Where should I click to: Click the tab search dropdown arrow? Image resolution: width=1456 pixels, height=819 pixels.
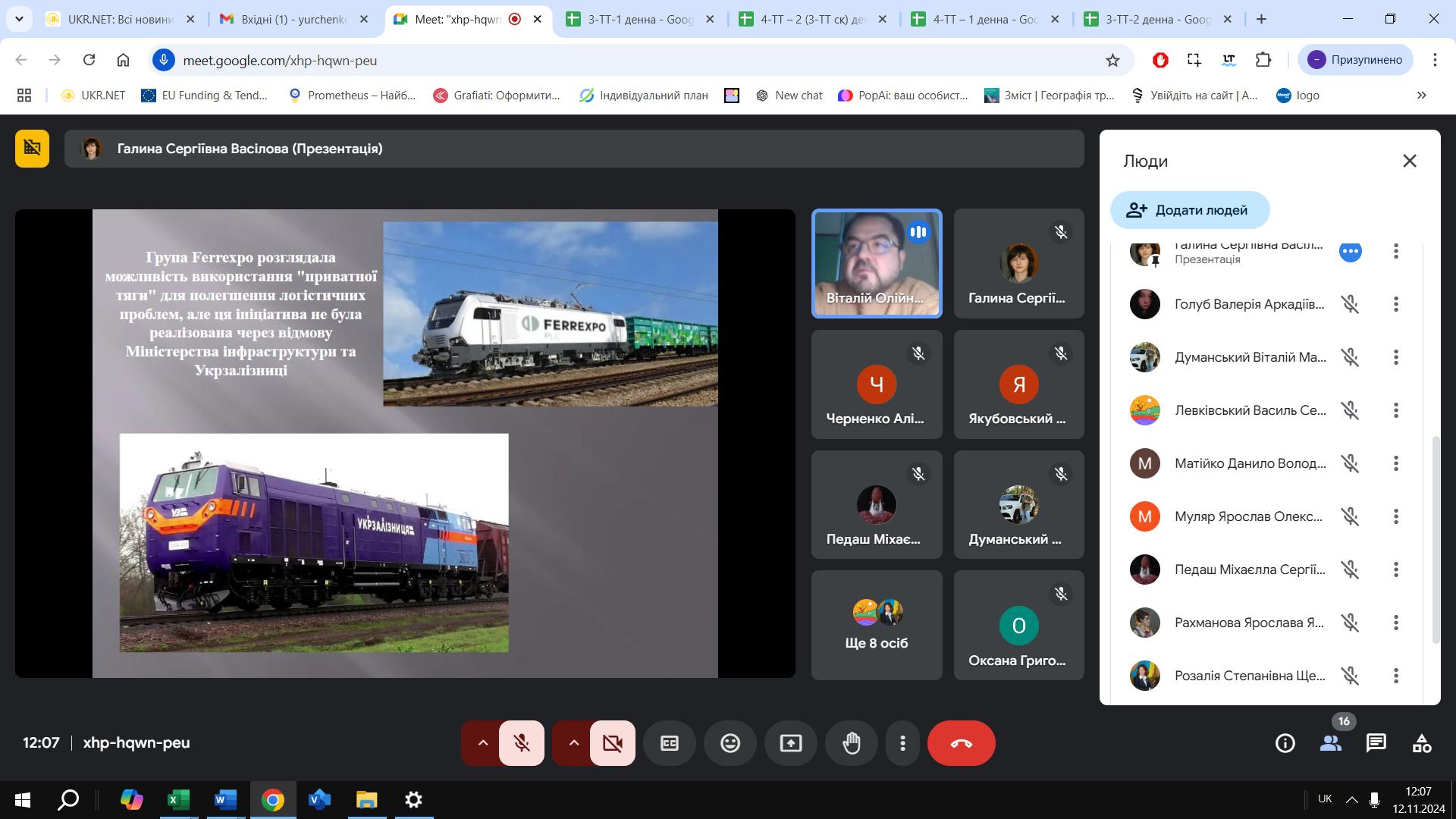(x=19, y=19)
